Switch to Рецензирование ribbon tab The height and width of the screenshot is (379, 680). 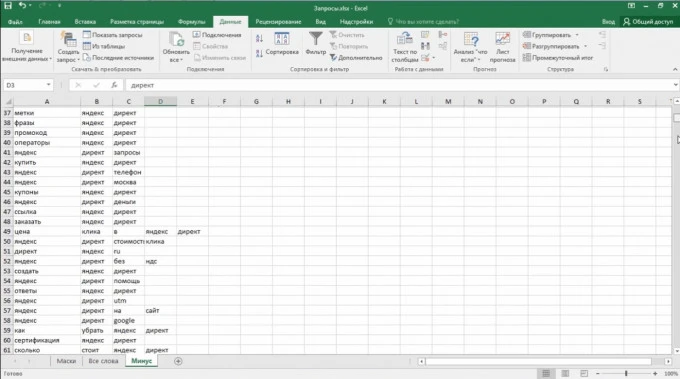click(278, 21)
